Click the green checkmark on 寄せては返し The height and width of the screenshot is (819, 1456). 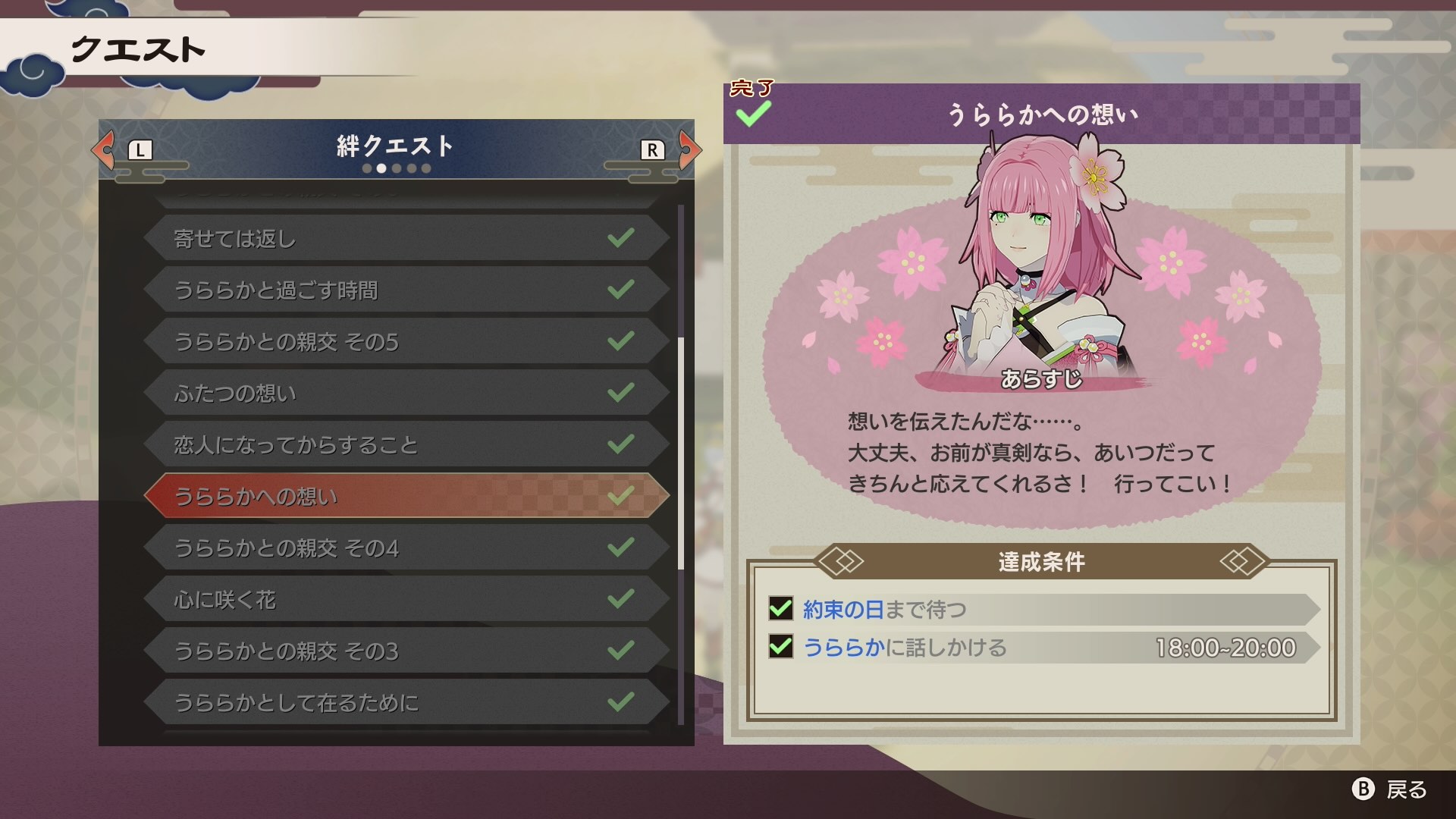coord(620,238)
